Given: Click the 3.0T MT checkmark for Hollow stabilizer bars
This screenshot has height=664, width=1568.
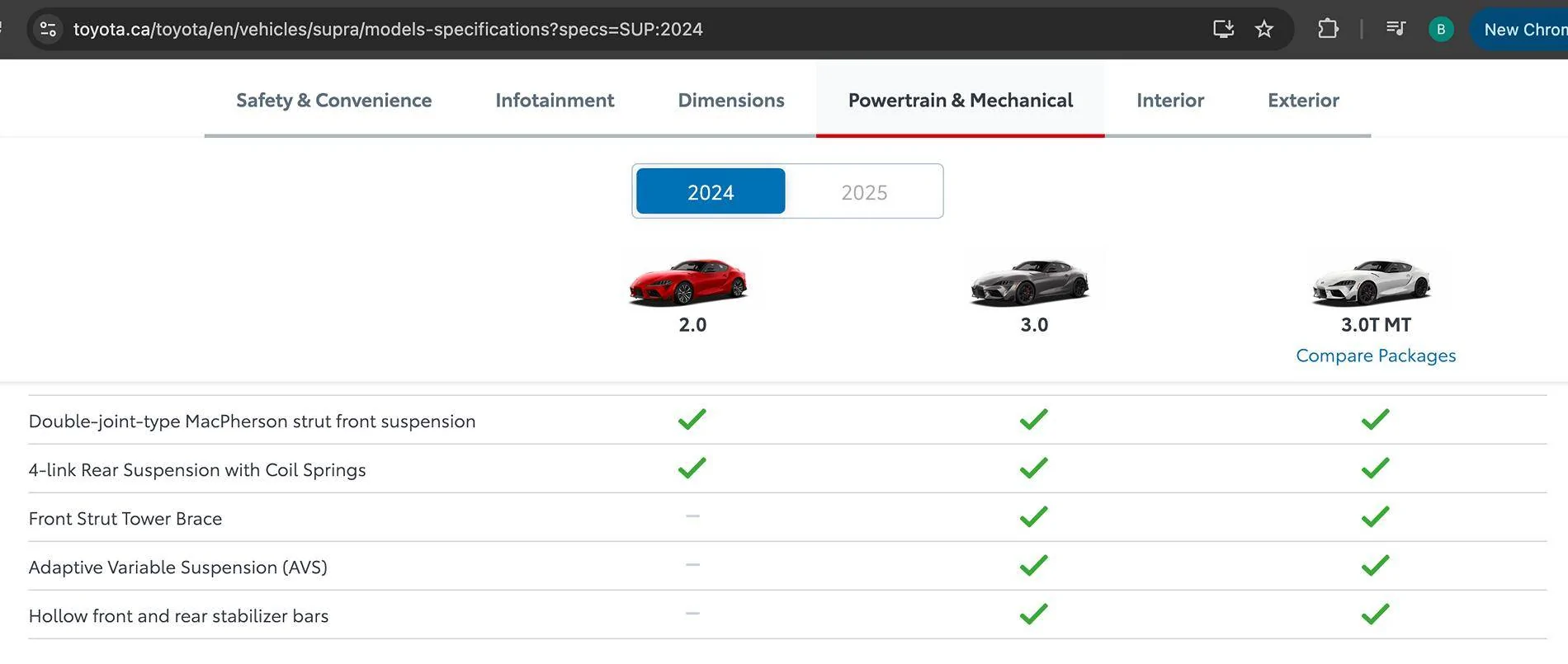Looking at the screenshot, I should click(1376, 614).
